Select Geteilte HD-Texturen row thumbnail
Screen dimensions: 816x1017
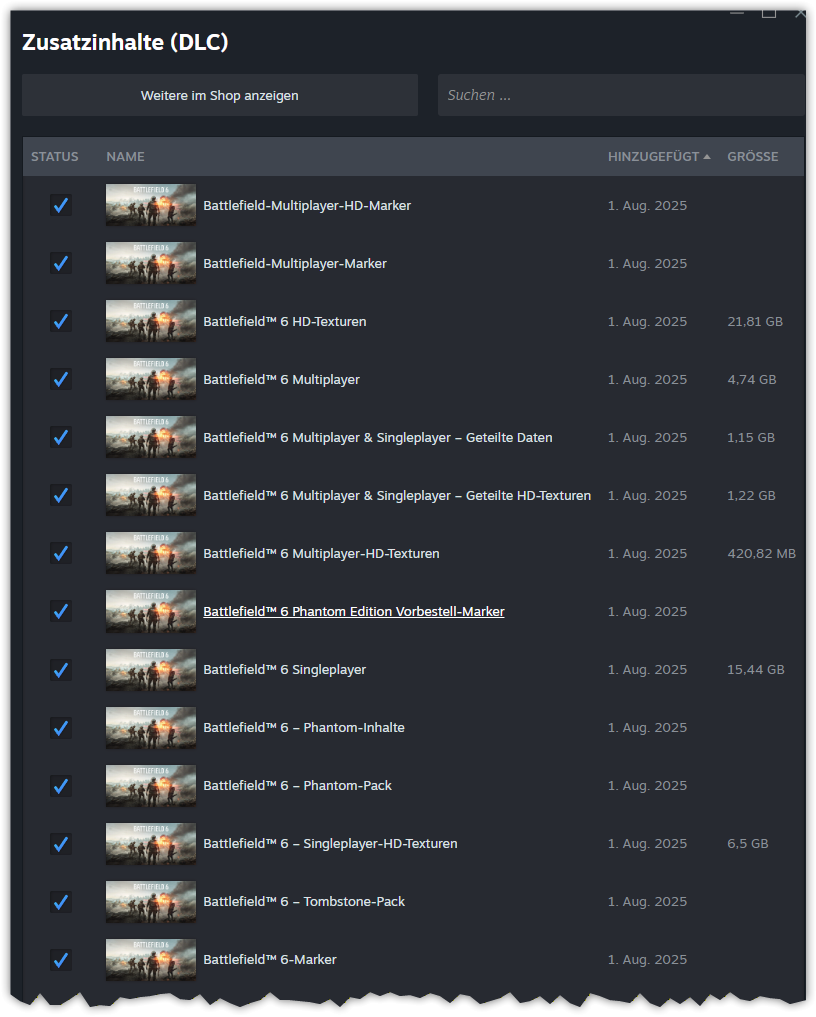(x=150, y=495)
